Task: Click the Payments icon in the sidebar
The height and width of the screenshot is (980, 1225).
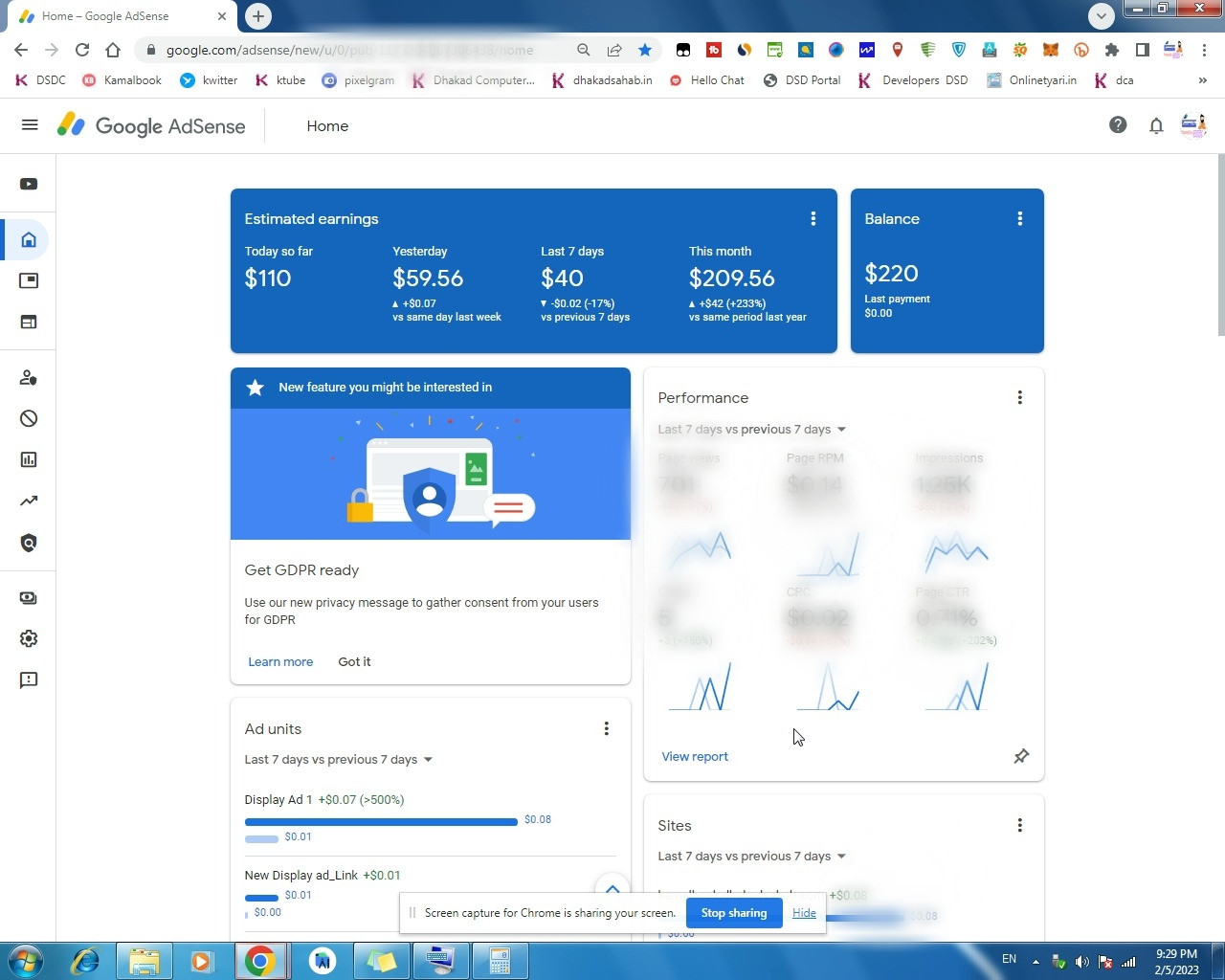Action: [29, 598]
